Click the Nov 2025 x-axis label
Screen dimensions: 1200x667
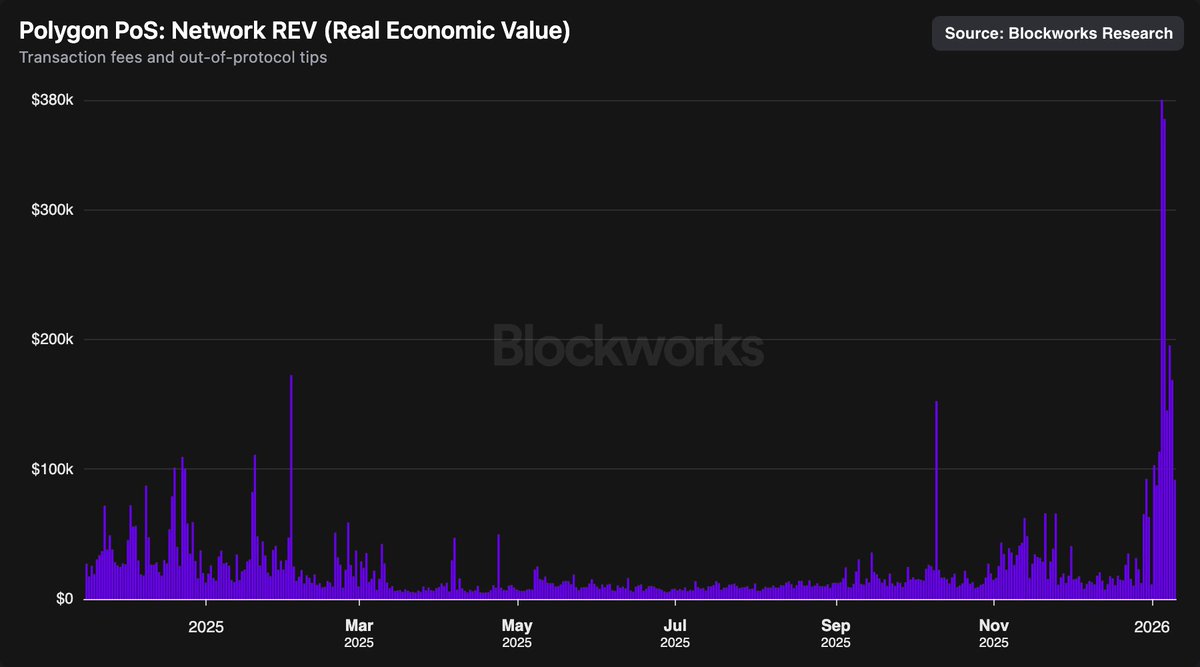(x=994, y=632)
